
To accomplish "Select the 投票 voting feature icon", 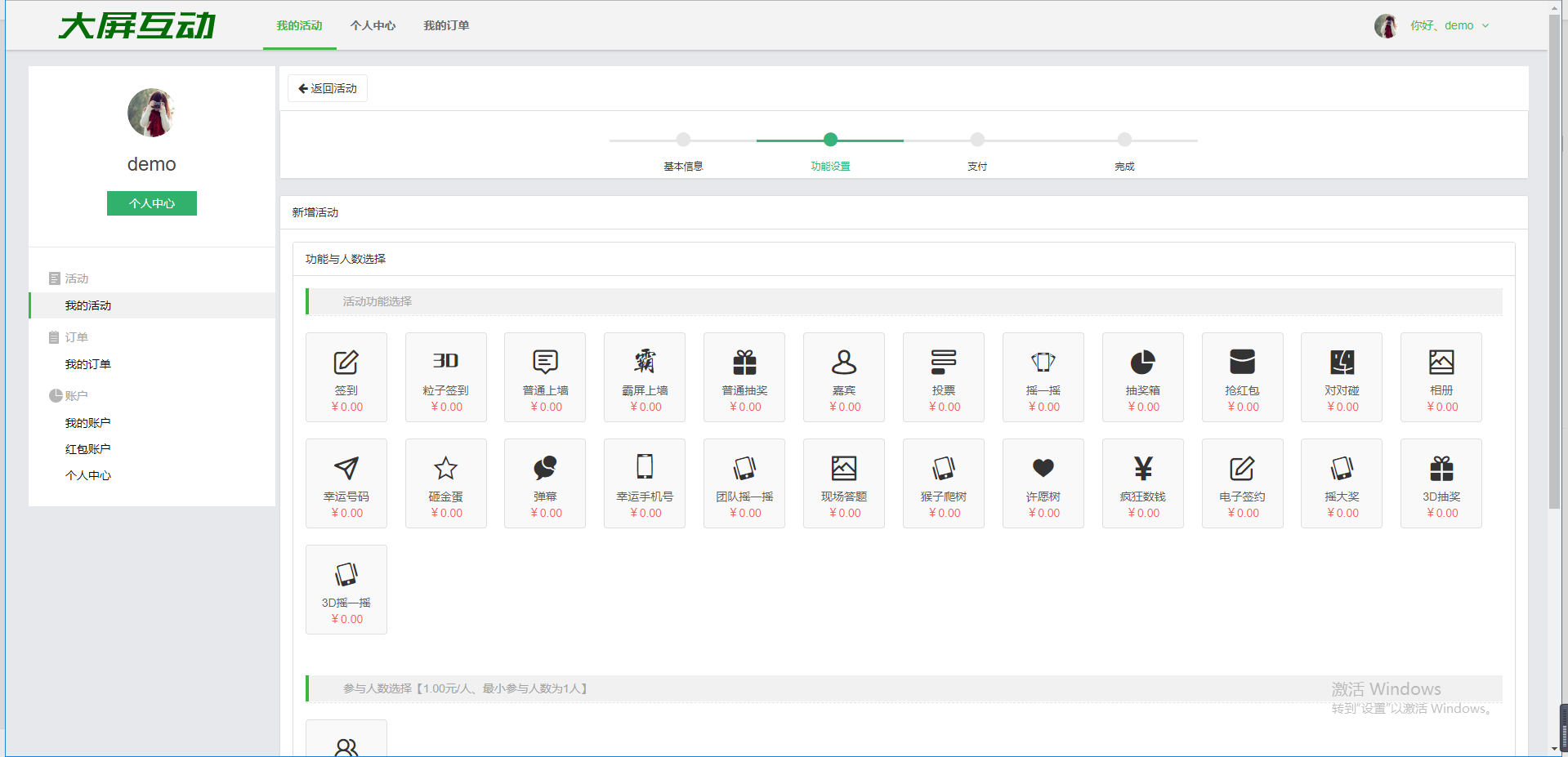I will [x=943, y=363].
